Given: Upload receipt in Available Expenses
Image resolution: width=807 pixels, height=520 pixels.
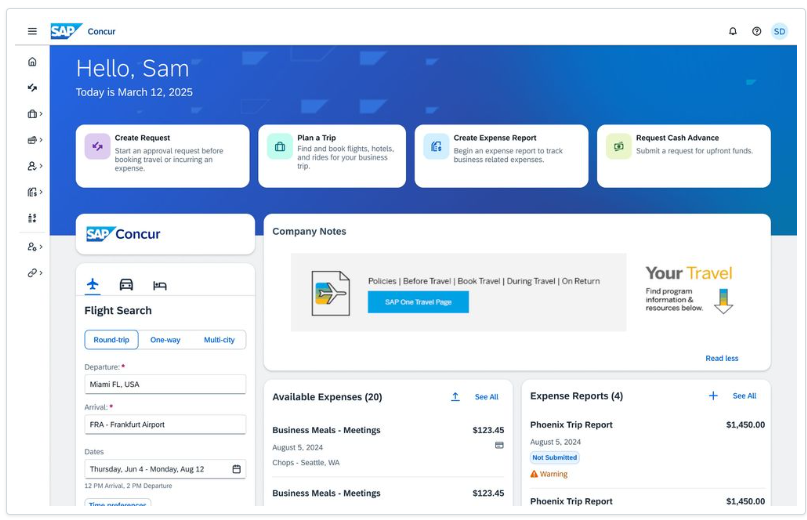Looking at the screenshot, I should click(x=455, y=397).
